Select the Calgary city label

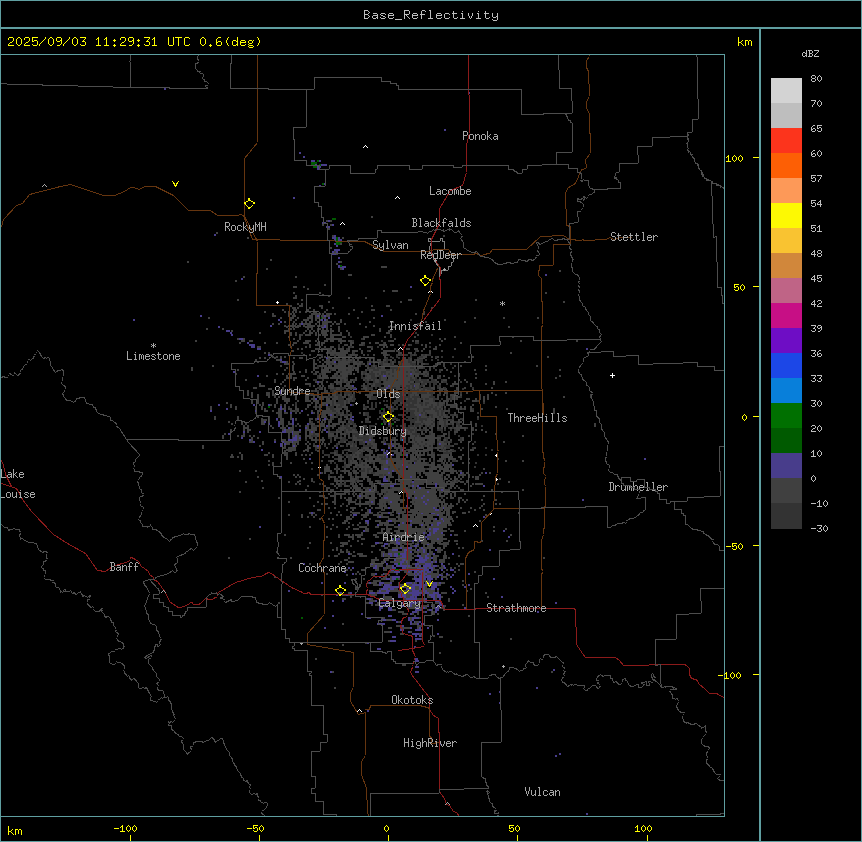[400, 603]
